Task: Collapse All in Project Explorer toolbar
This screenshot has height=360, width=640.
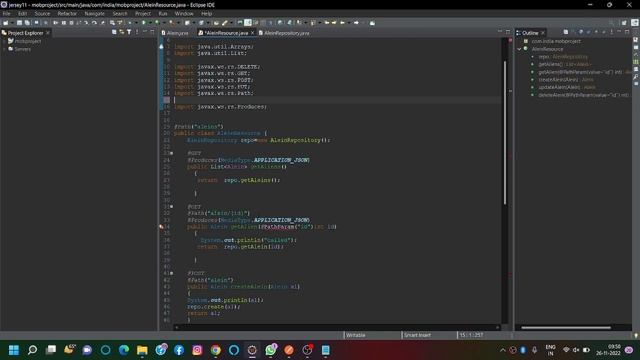Action: tap(114, 32)
